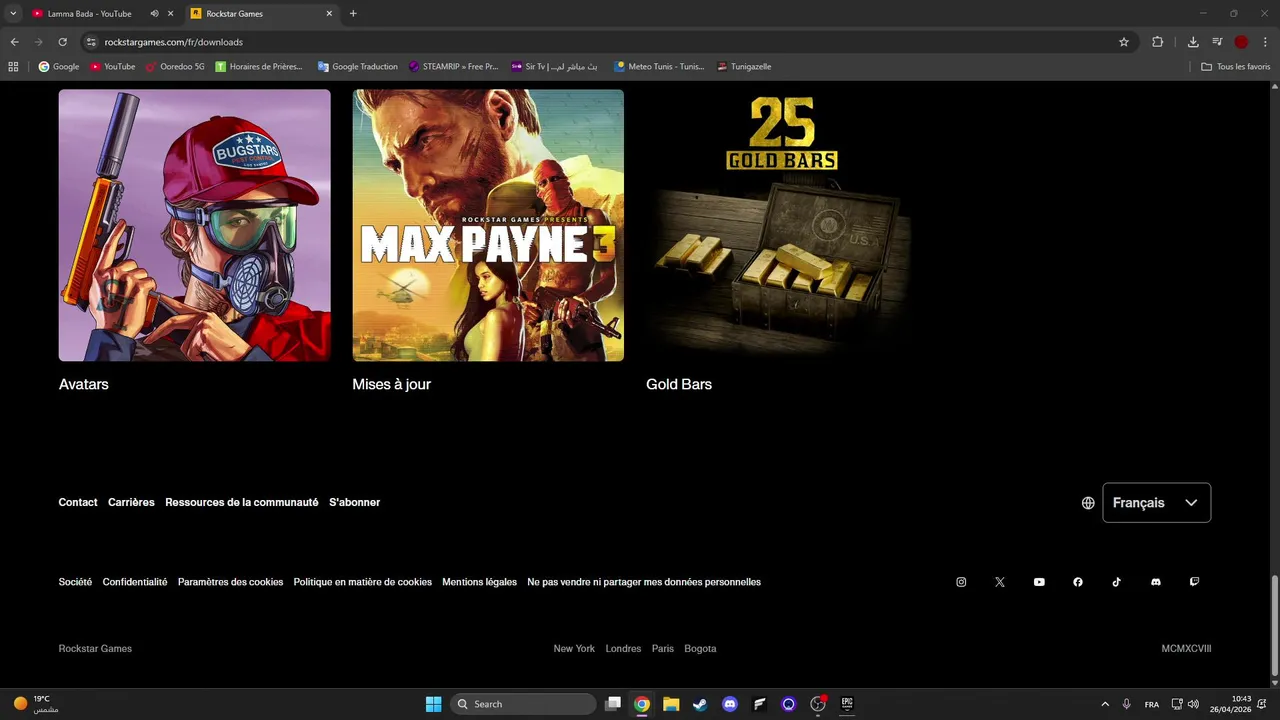Open the Rockstar Instagram page icon
Image resolution: width=1280 pixels, height=720 pixels.
[961, 582]
